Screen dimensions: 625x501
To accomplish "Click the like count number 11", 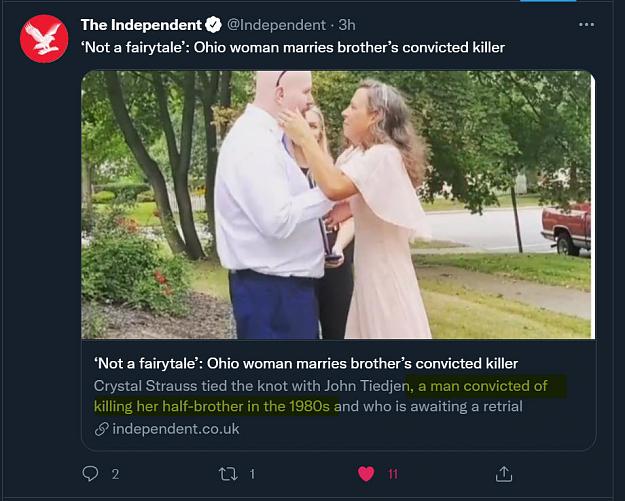I will tap(393, 474).
